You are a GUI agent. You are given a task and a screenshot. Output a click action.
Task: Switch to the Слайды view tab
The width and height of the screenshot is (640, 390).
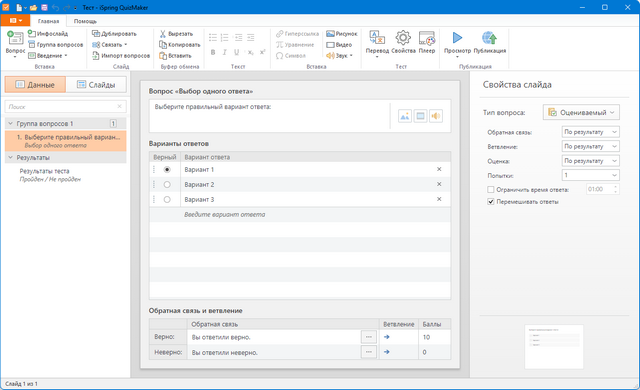coord(96,84)
